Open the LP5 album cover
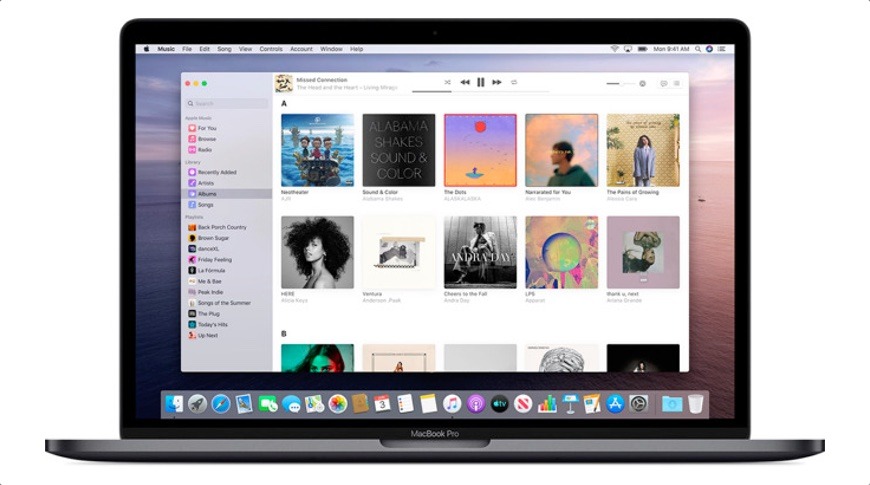Image resolution: width=870 pixels, height=485 pixels. click(562, 252)
